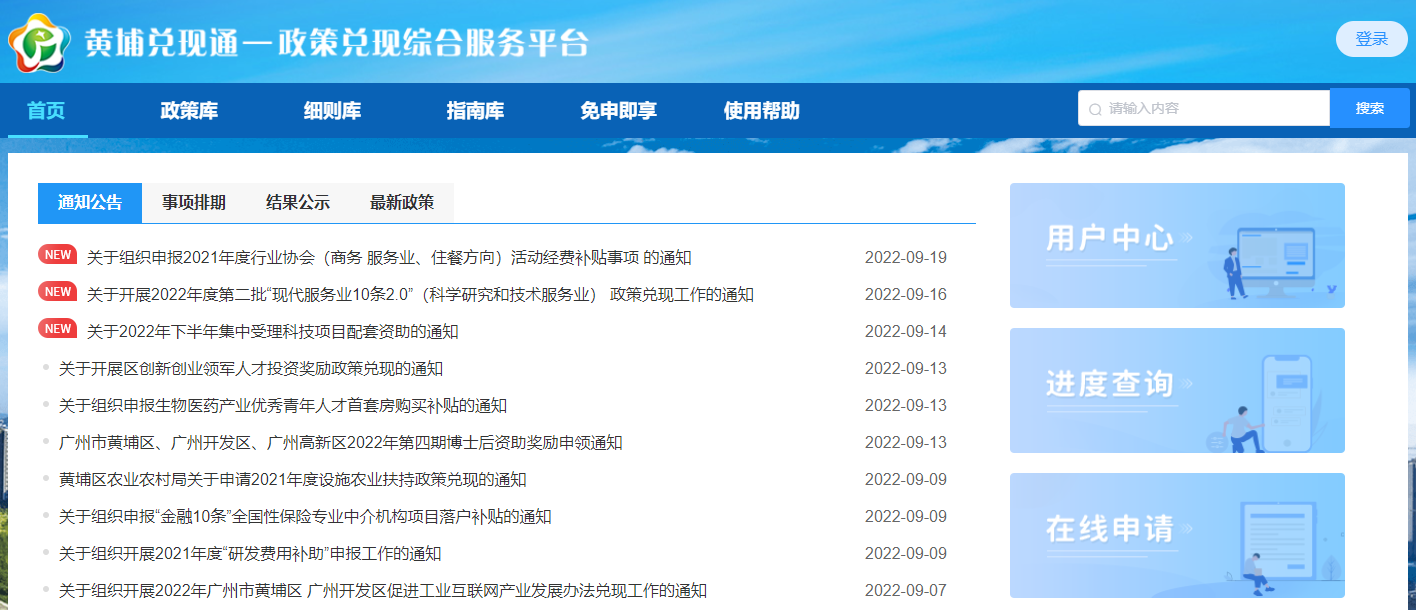The height and width of the screenshot is (610, 1416).
Task: Open 细则库 navigation item
Action: (x=332, y=111)
